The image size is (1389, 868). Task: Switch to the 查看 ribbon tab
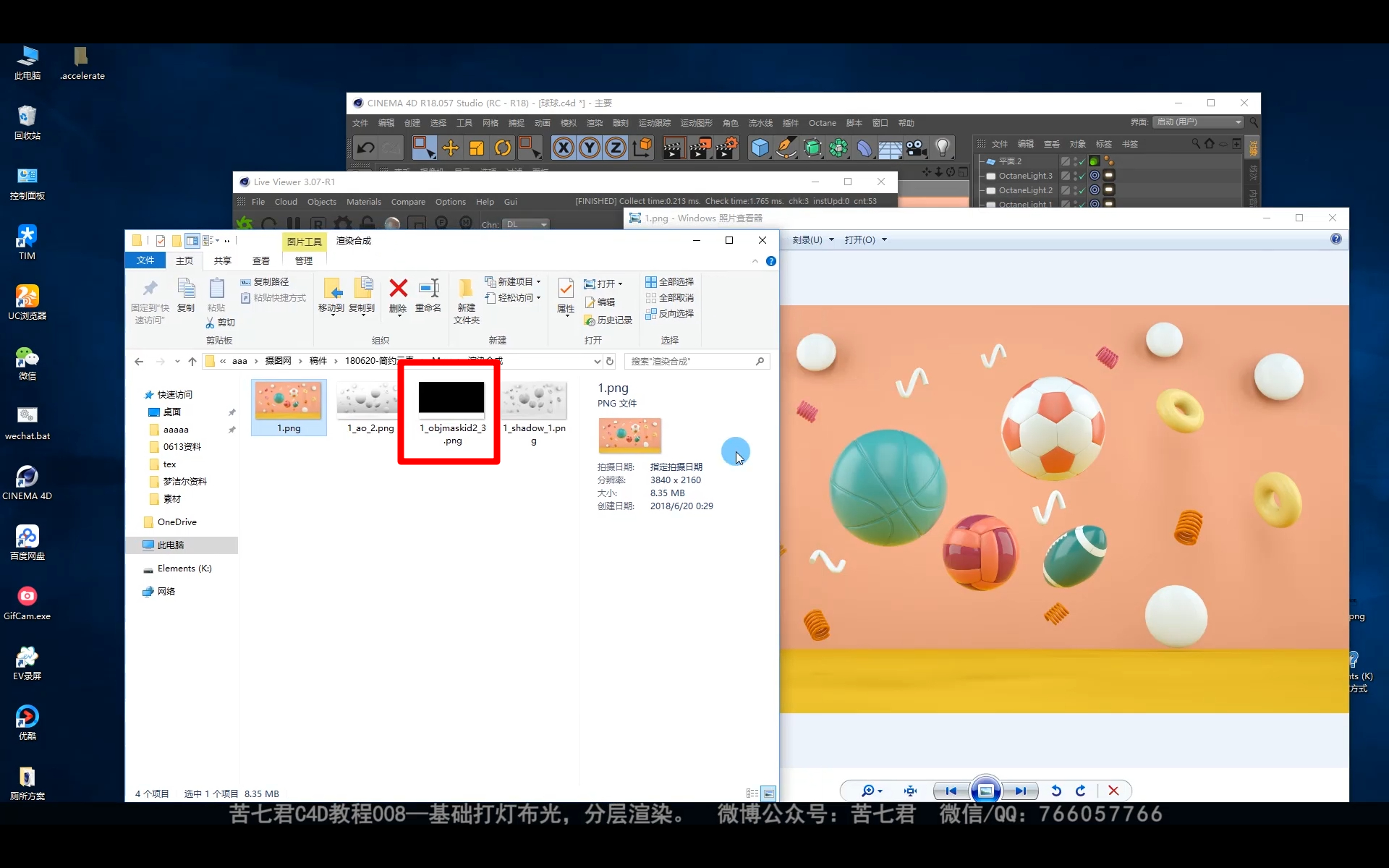coord(260,260)
